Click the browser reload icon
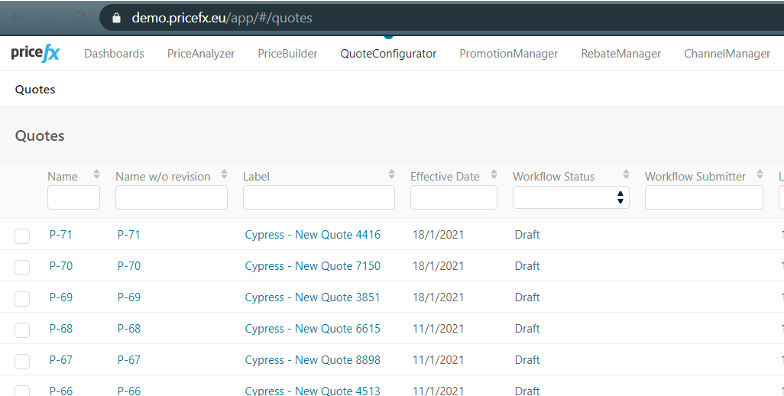784x396 pixels. coord(78,18)
